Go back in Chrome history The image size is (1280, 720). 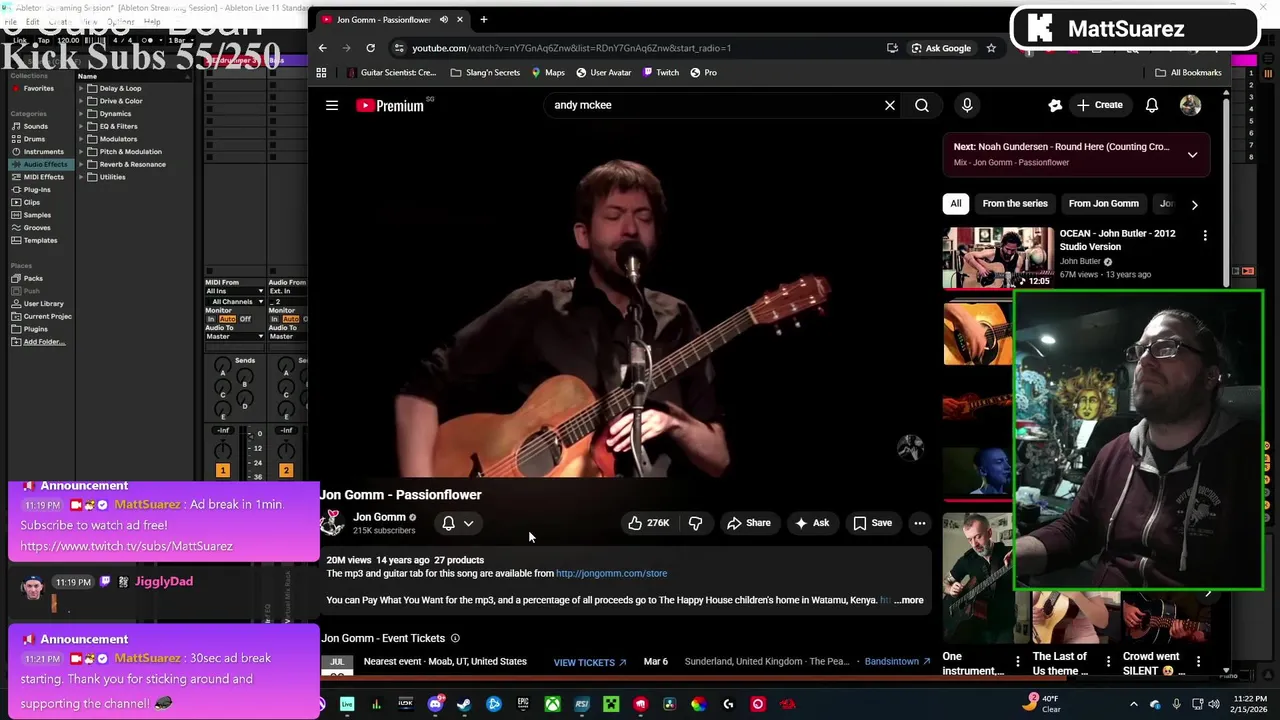click(322, 48)
